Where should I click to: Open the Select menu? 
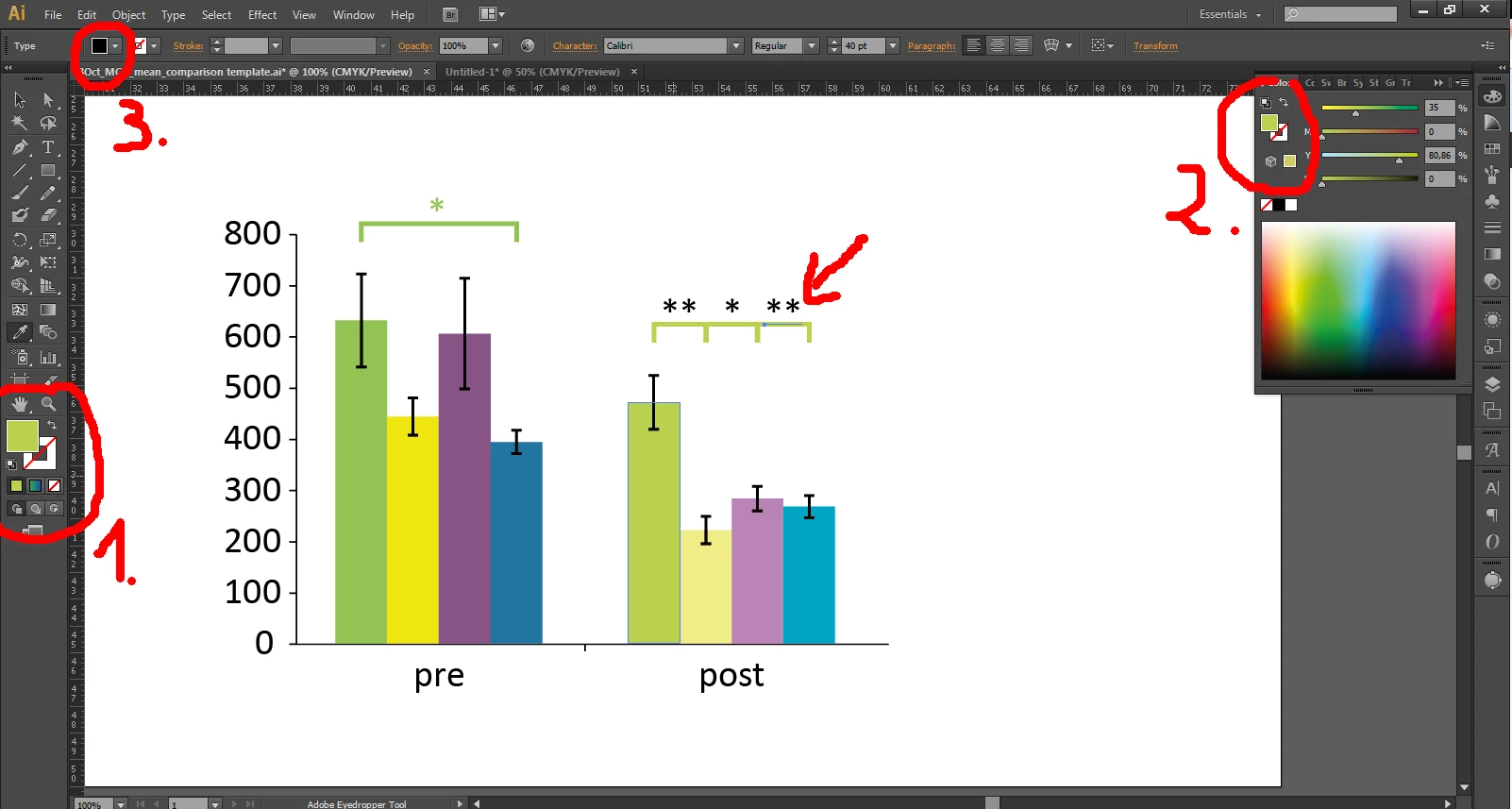point(216,15)
